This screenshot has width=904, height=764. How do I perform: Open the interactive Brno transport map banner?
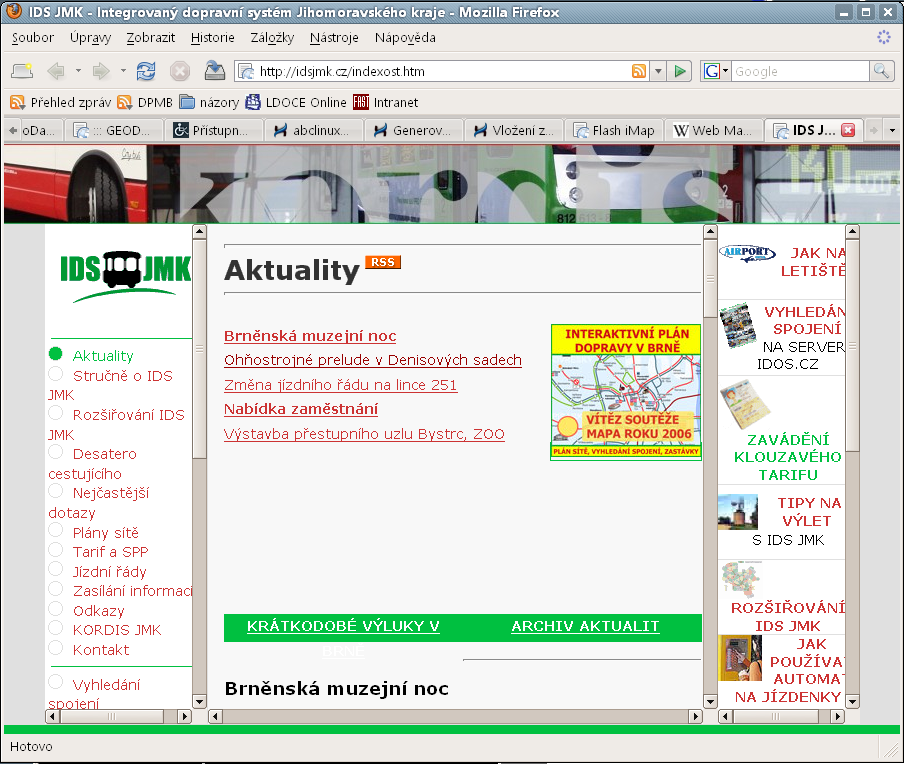tap(626, 392)
